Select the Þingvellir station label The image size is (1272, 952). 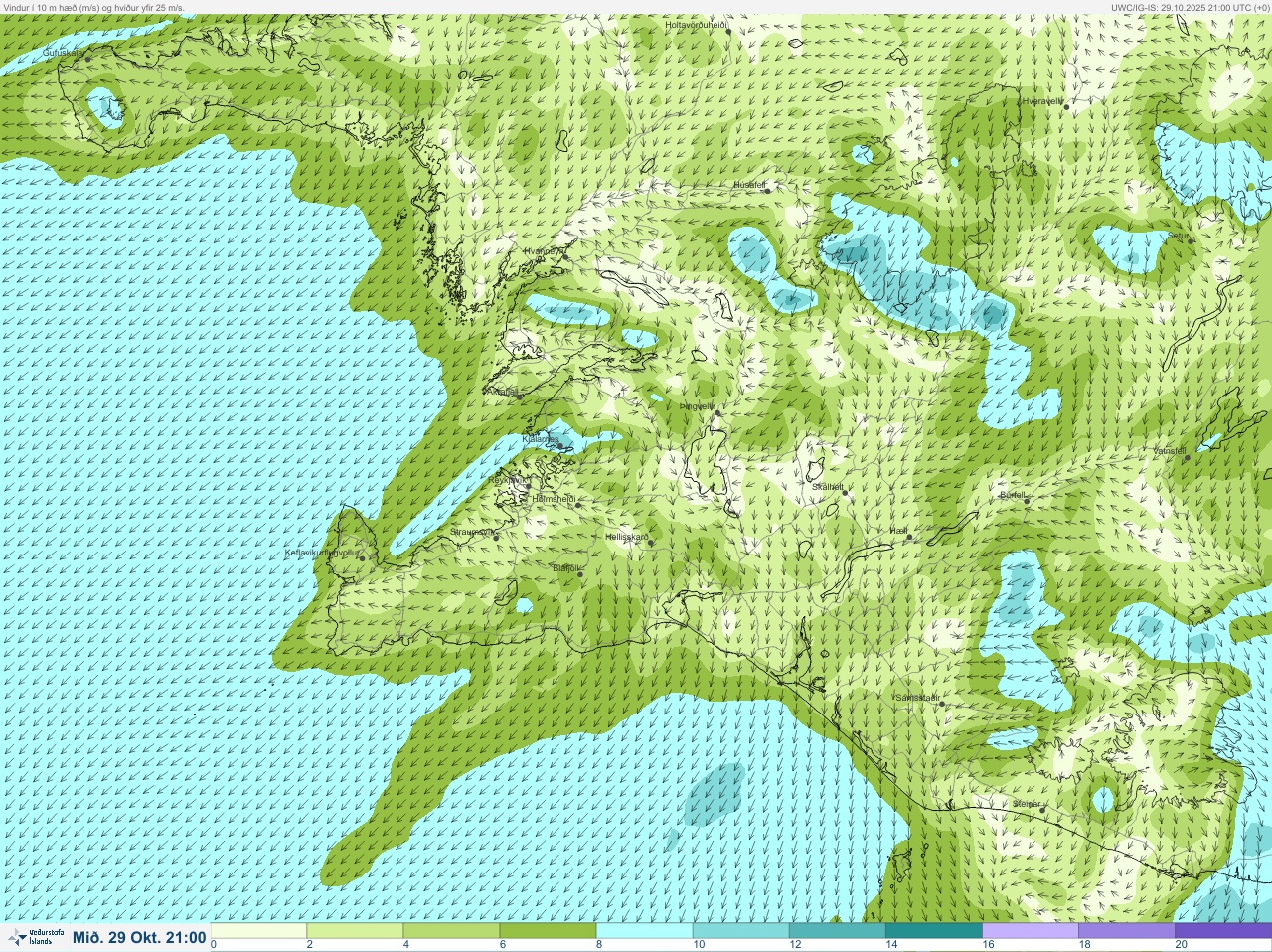point(697,406)
